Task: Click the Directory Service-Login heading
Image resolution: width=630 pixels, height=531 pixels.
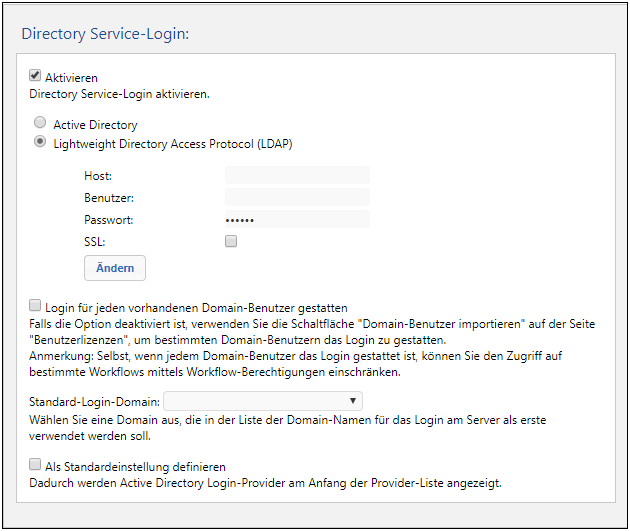Action: (105, 34)
